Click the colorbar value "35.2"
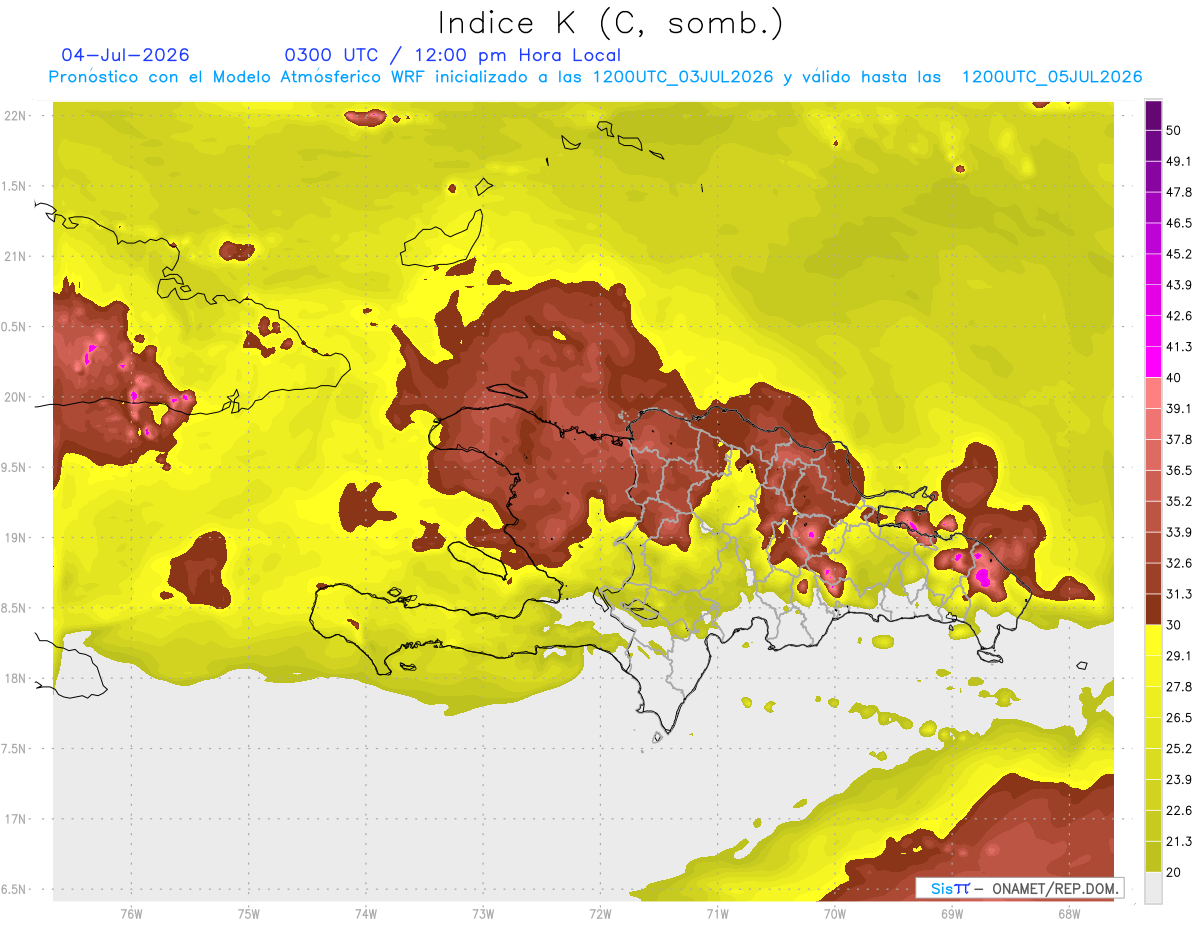The image size is (1200, 927). click(1178, 502)
